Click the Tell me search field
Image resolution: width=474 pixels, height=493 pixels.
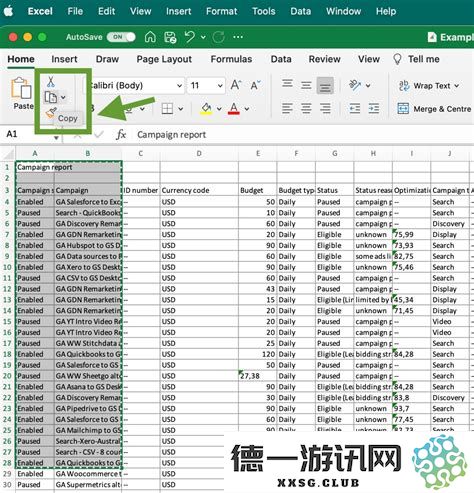[x=424, y=59]
